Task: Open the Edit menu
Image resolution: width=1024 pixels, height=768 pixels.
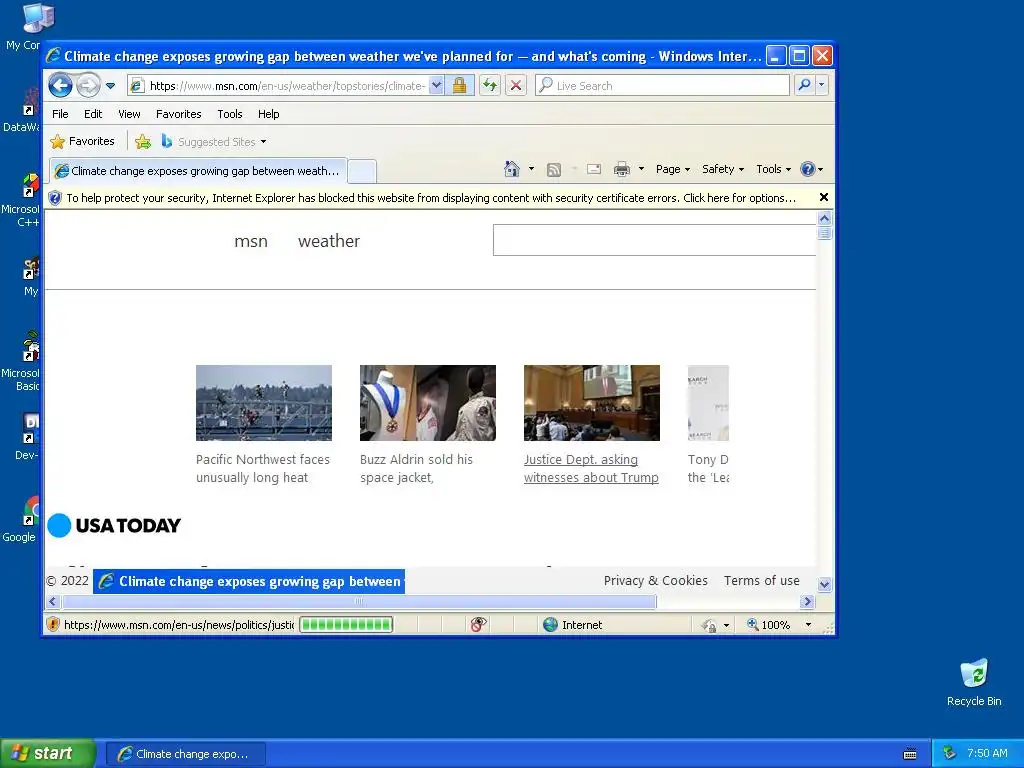Action: tap(93, 114)
